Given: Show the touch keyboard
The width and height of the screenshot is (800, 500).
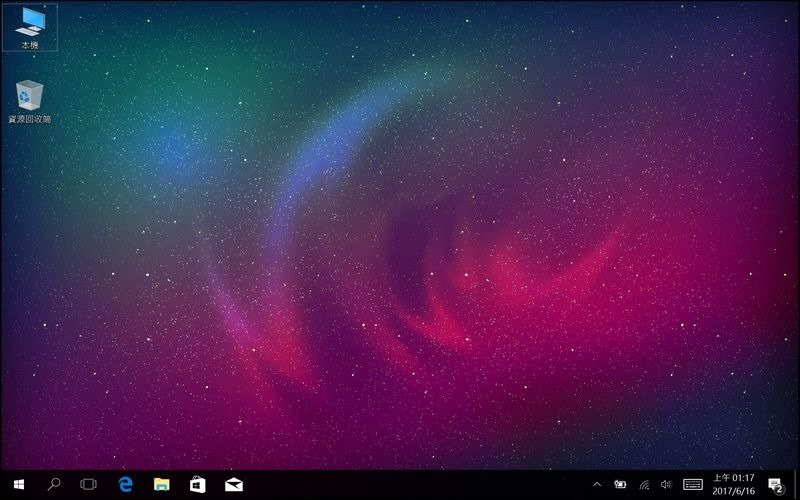Looking at the screenshot, I should coord(692,485).
